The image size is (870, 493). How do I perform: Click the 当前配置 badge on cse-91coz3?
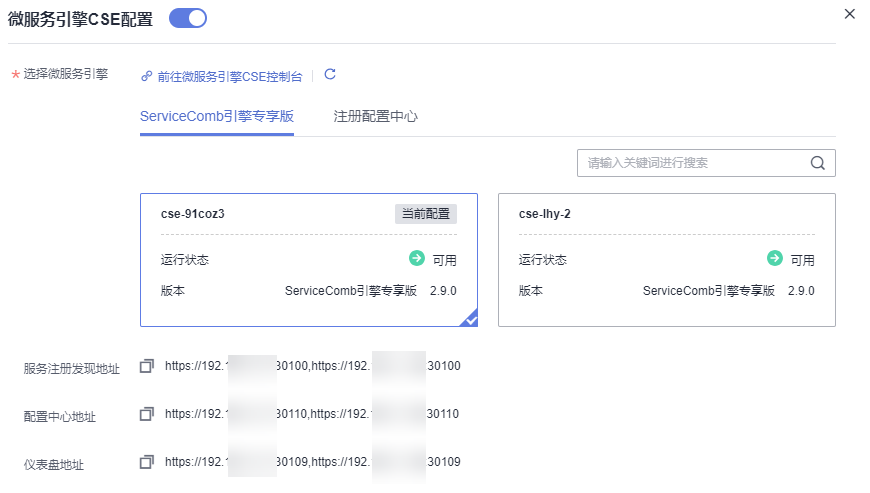(x=426, y=213)
